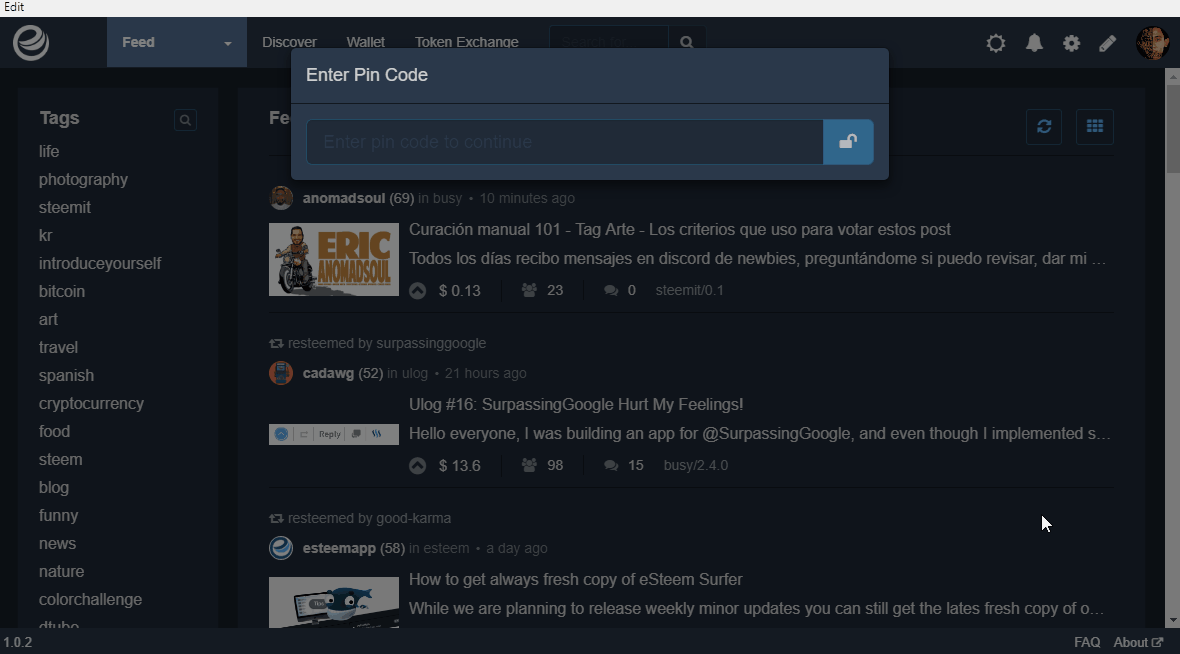The width and height of the screenshot is (1180, 654).
Task: Open the FAQ link in footer
Action: tap(1087, 642)
